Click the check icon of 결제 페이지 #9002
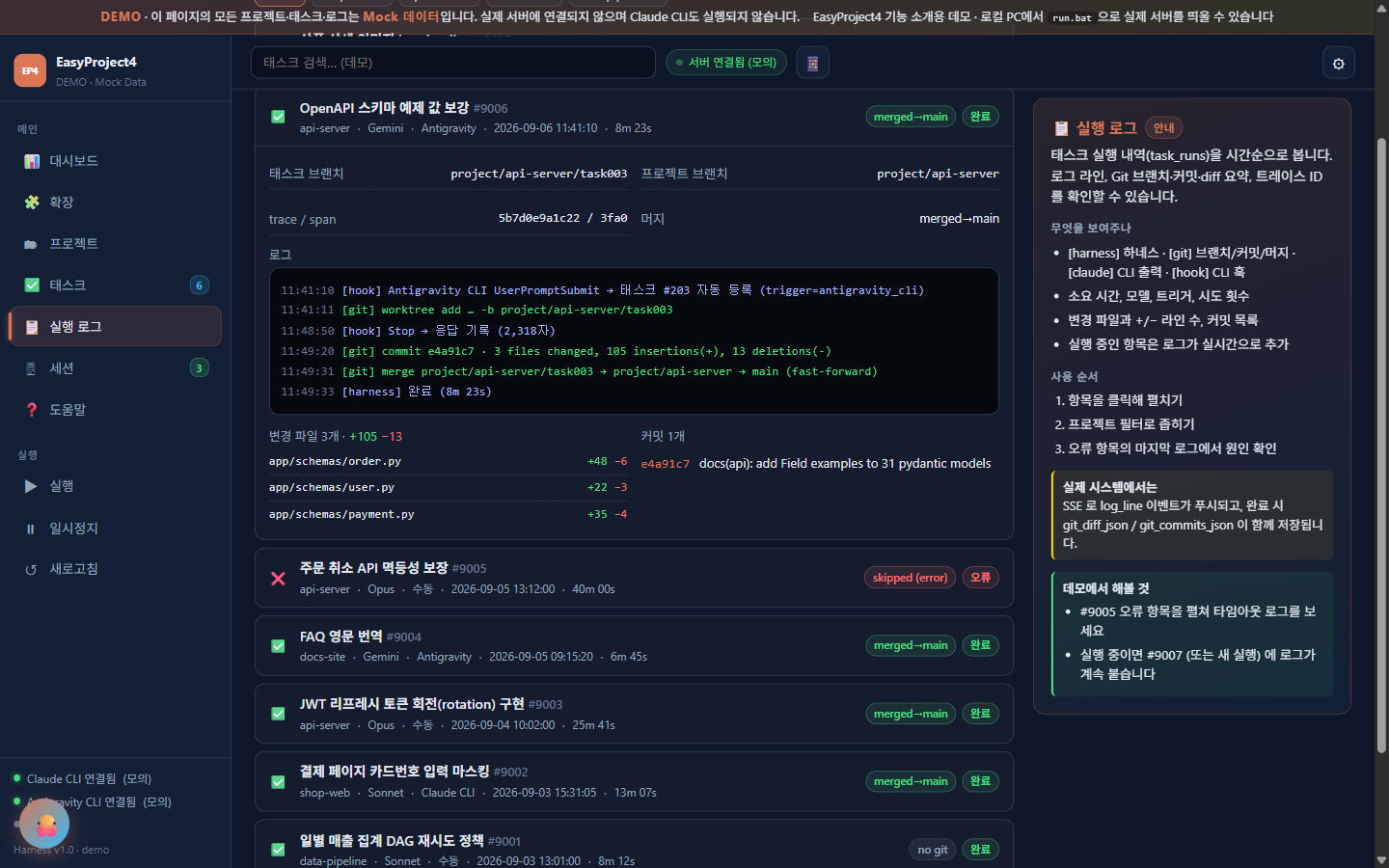The image size is (1389, 868). (278, 782)
